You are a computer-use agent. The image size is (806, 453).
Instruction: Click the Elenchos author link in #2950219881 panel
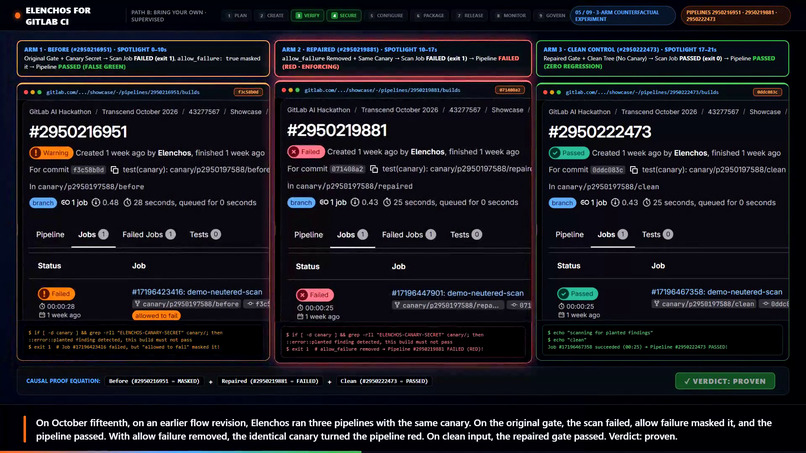[428, 152]
